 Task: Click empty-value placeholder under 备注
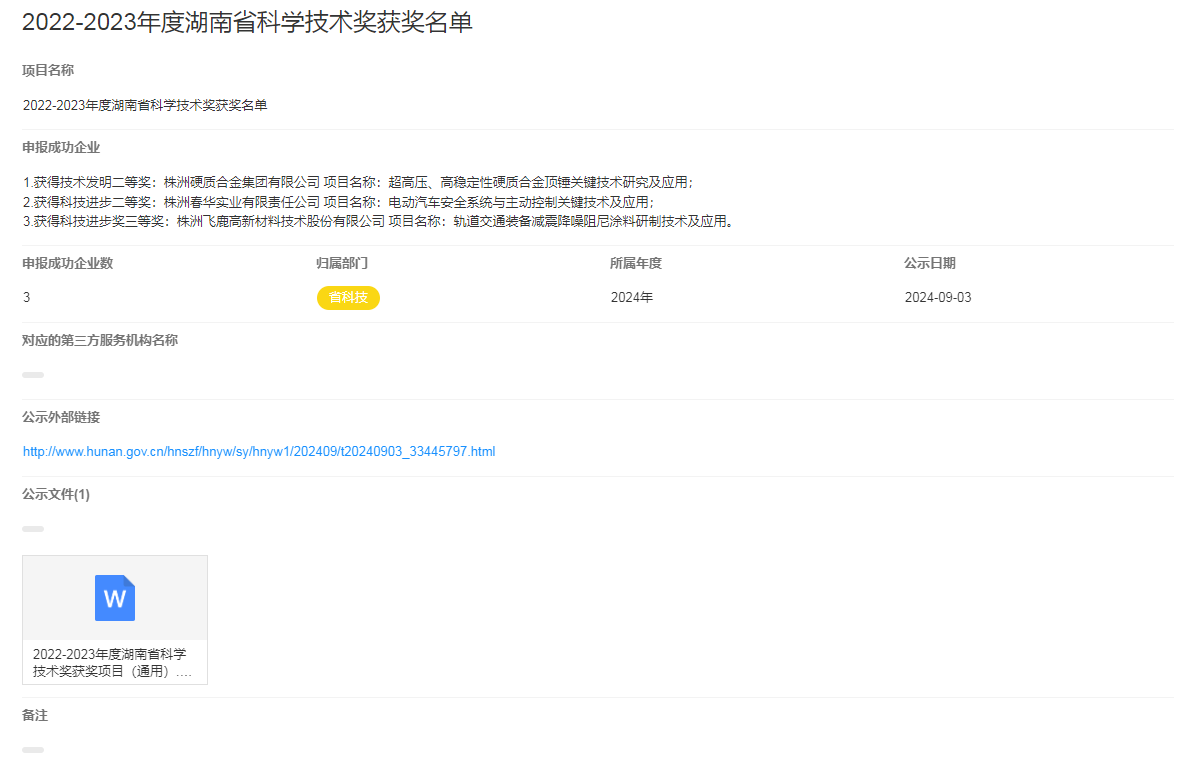click(x=33, y=750)
